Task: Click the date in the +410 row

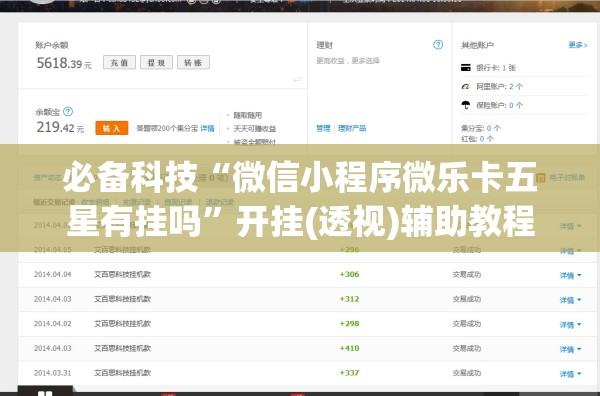Action: (x=52, y=348)
